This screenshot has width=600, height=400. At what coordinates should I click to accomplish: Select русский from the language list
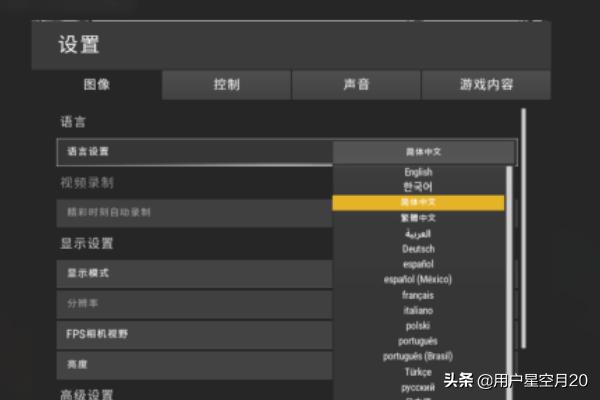click(418, 387)
